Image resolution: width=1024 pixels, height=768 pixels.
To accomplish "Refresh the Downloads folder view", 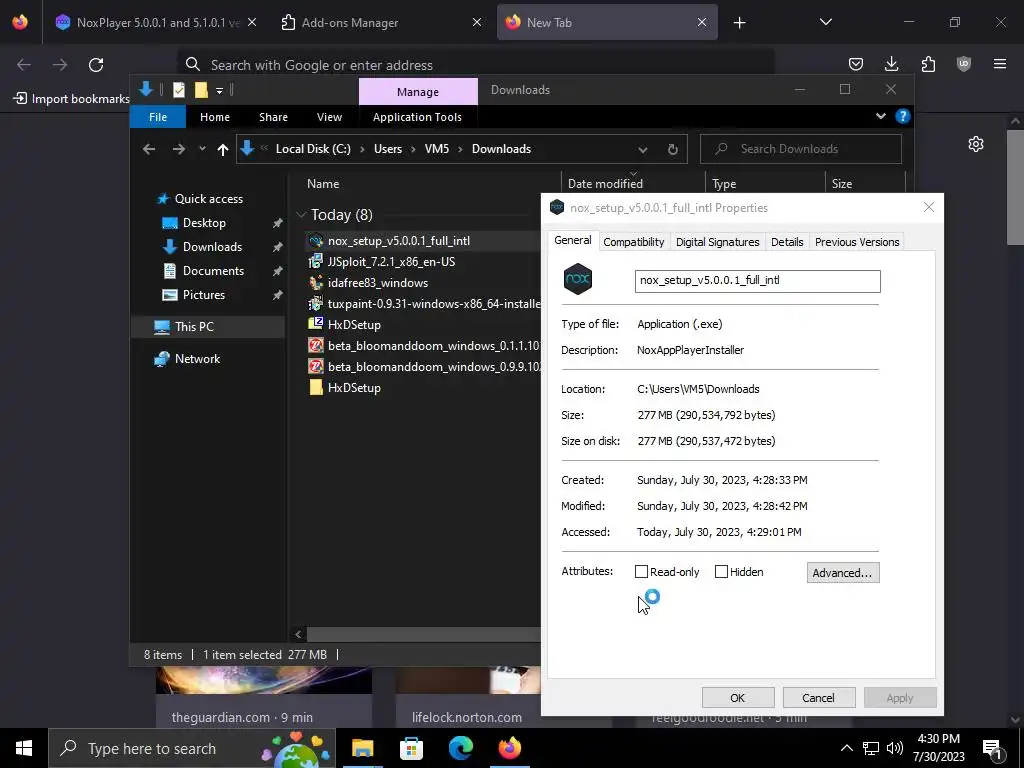I will (x=673, y=150).
